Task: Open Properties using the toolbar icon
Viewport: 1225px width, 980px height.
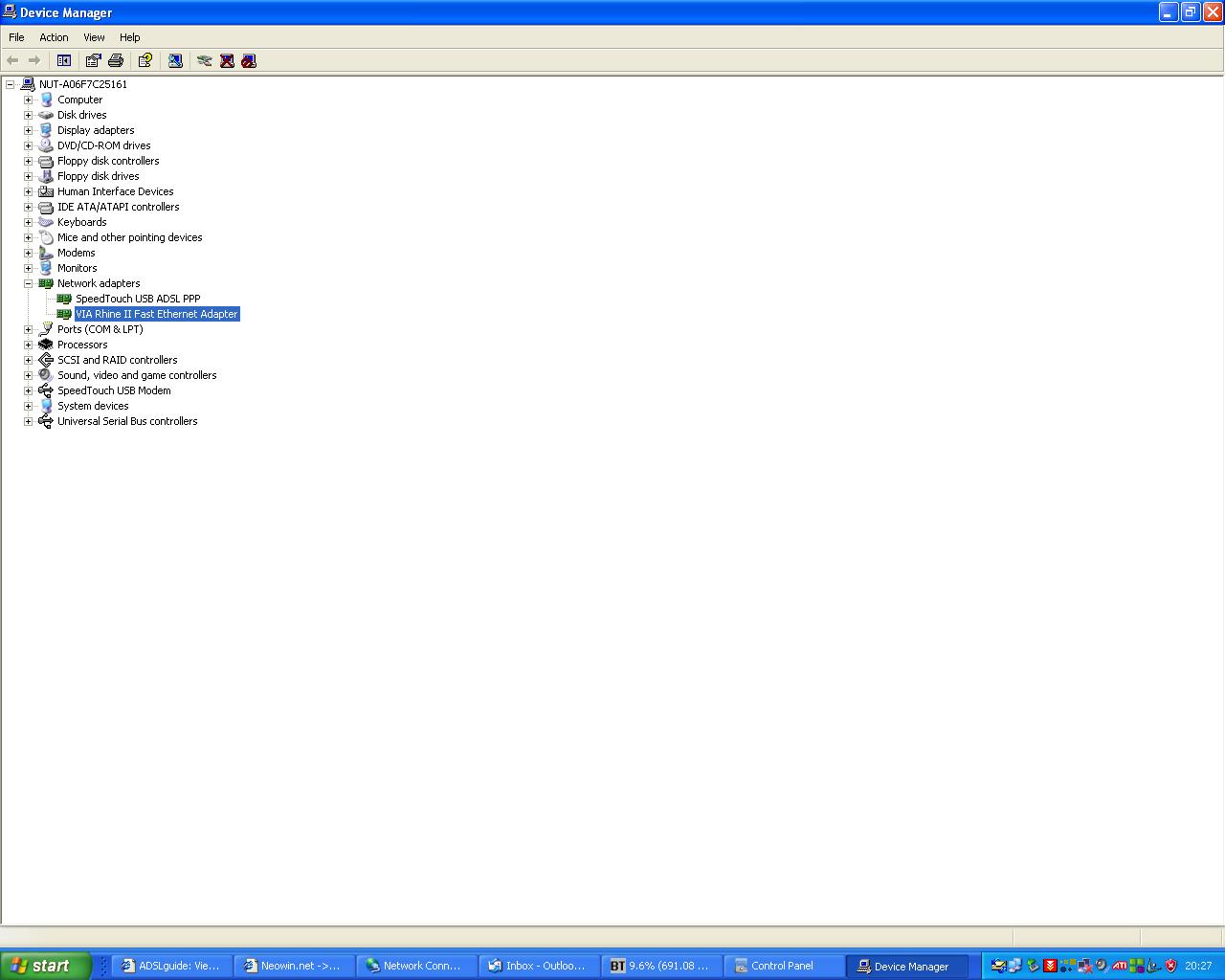Action: point(93,60)
